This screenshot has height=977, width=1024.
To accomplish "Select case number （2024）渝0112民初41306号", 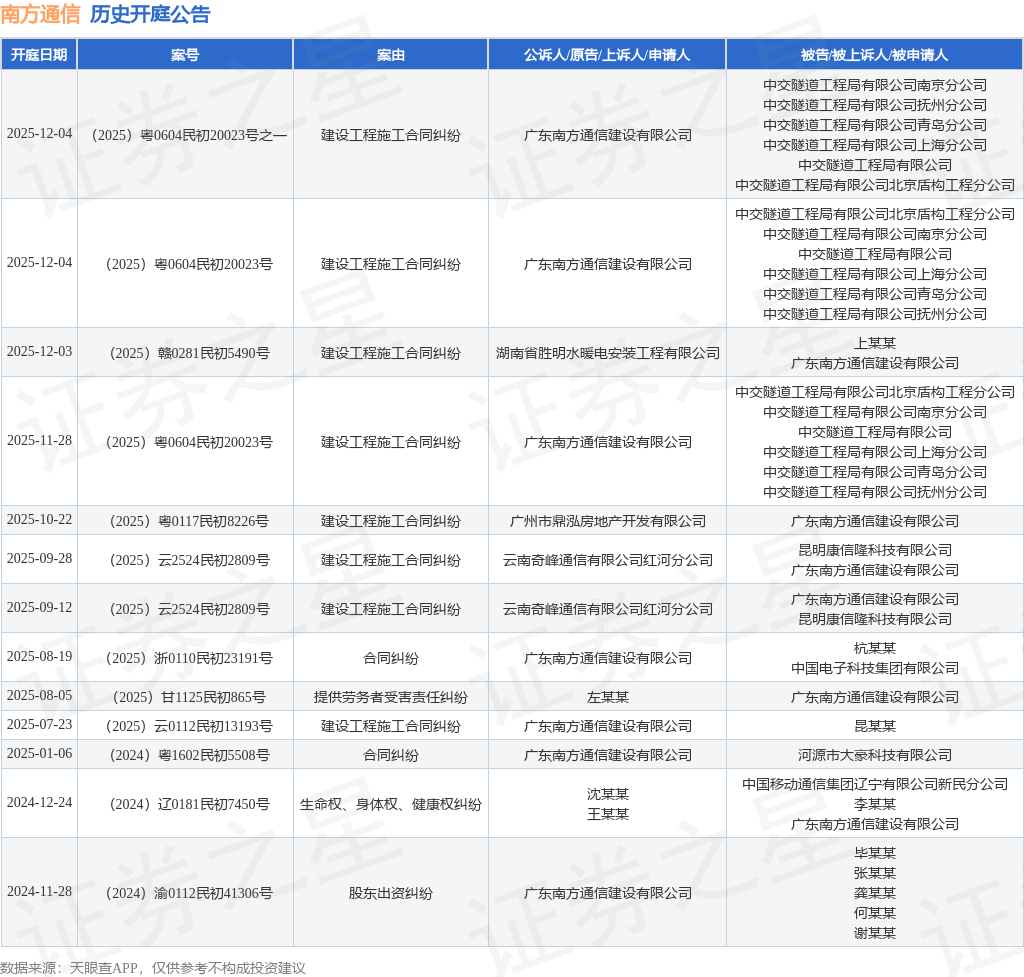I will [x=185, y=893].
